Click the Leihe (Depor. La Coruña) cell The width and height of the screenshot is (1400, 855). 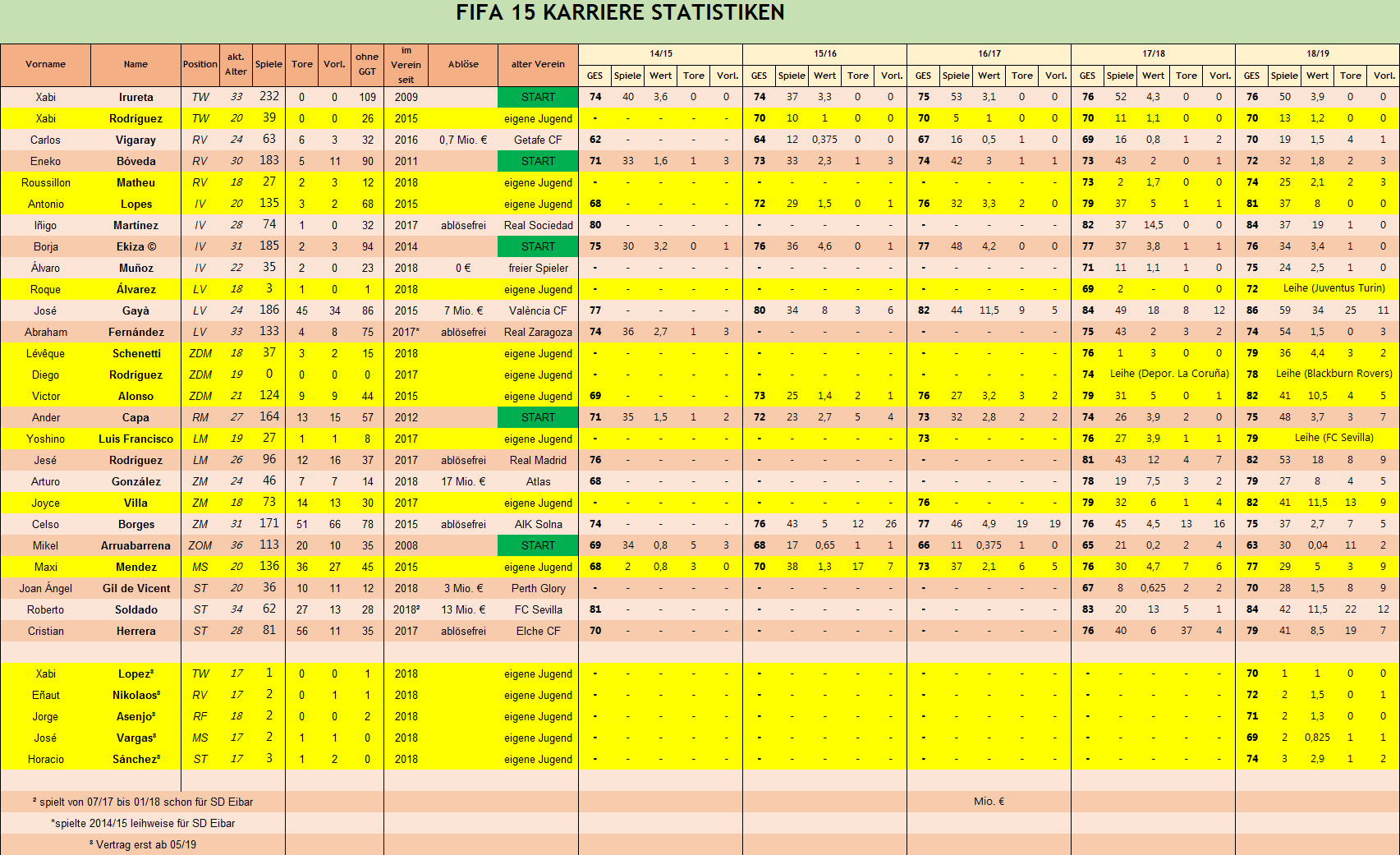(1169, 374)
